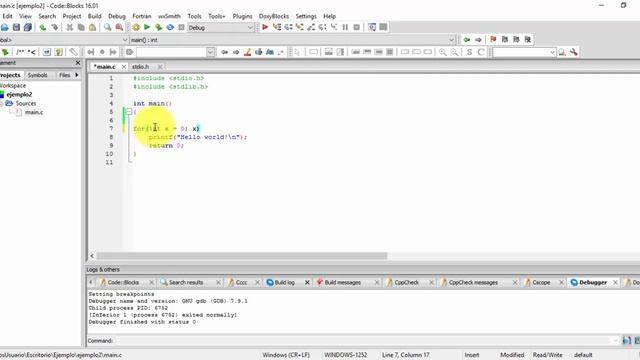Open the Build menu

94,16
